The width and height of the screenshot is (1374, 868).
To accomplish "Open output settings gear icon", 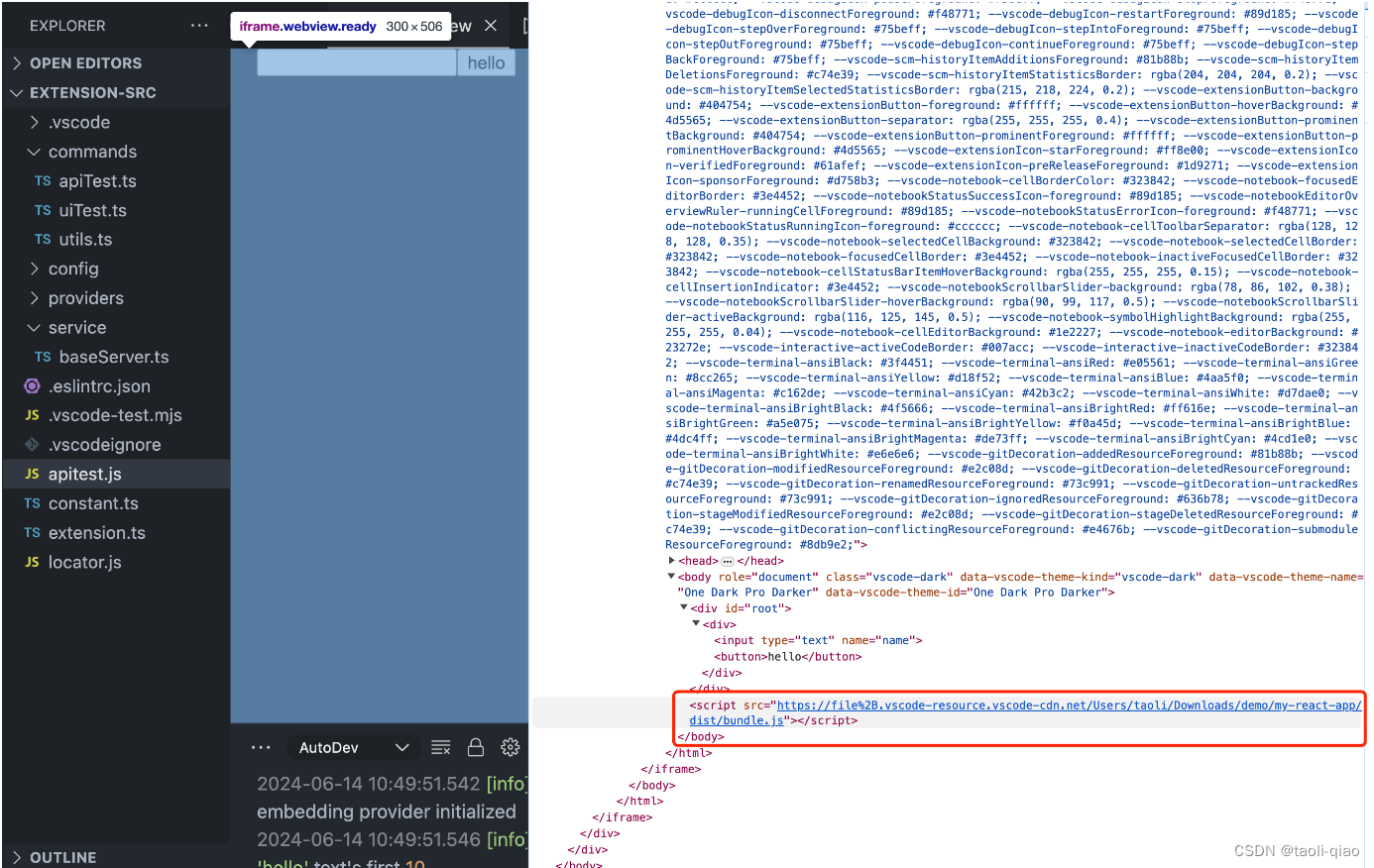I will tap(511, 747).
